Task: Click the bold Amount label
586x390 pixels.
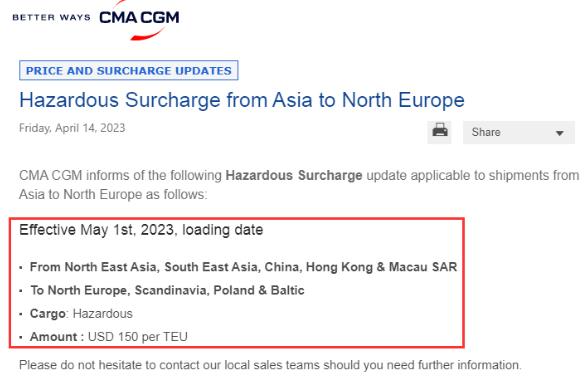Action: pyautogui.click(x=57, y=337)
